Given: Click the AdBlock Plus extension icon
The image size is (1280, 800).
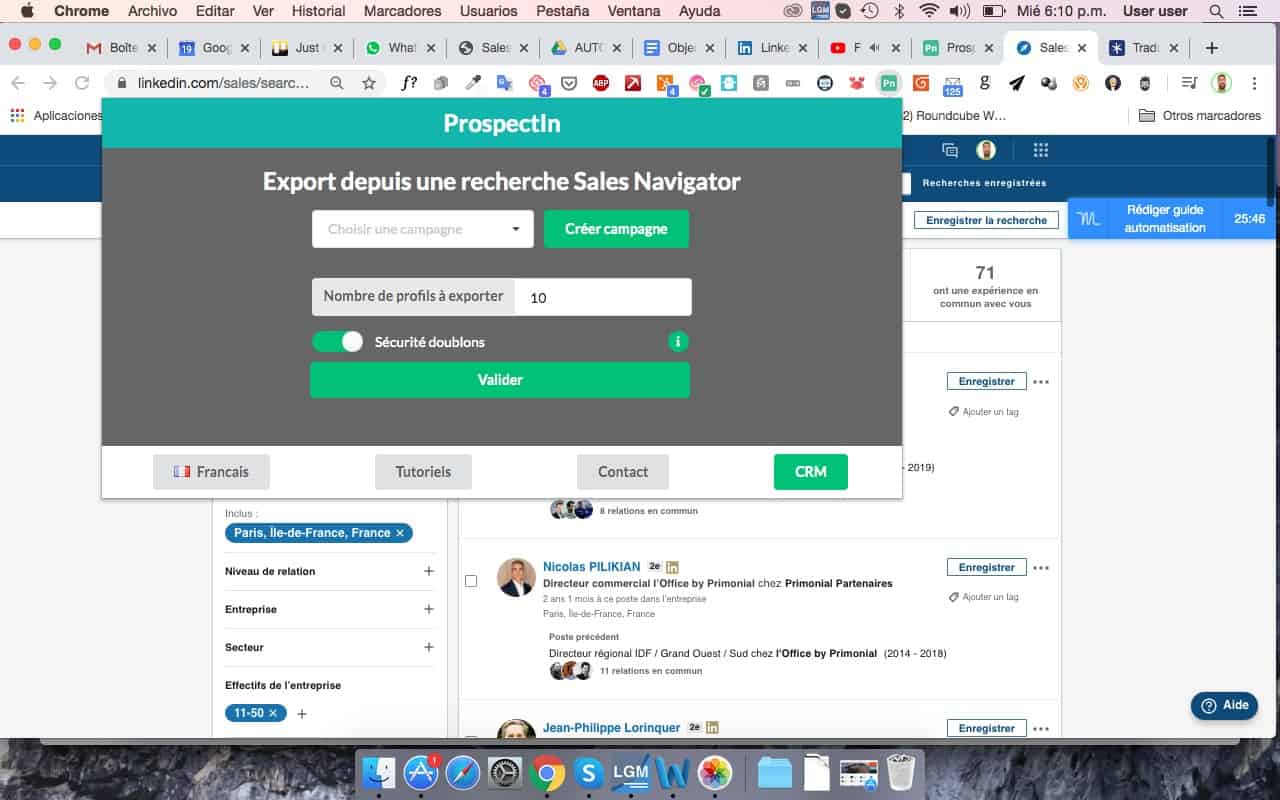Looking at the screenshot, I should (x=601, y=83).
